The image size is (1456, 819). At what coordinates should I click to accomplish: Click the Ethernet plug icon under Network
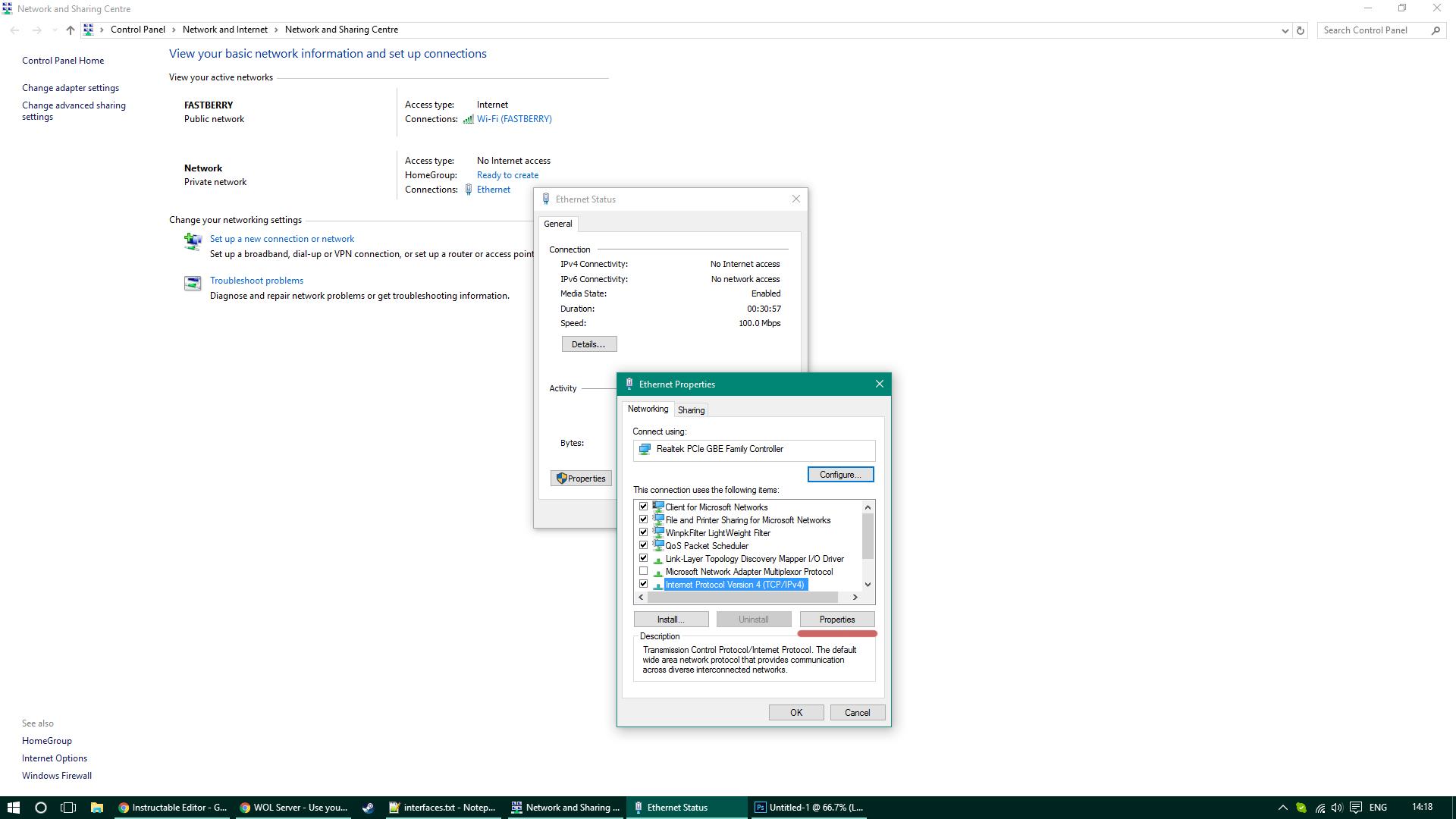coord(469,190)
